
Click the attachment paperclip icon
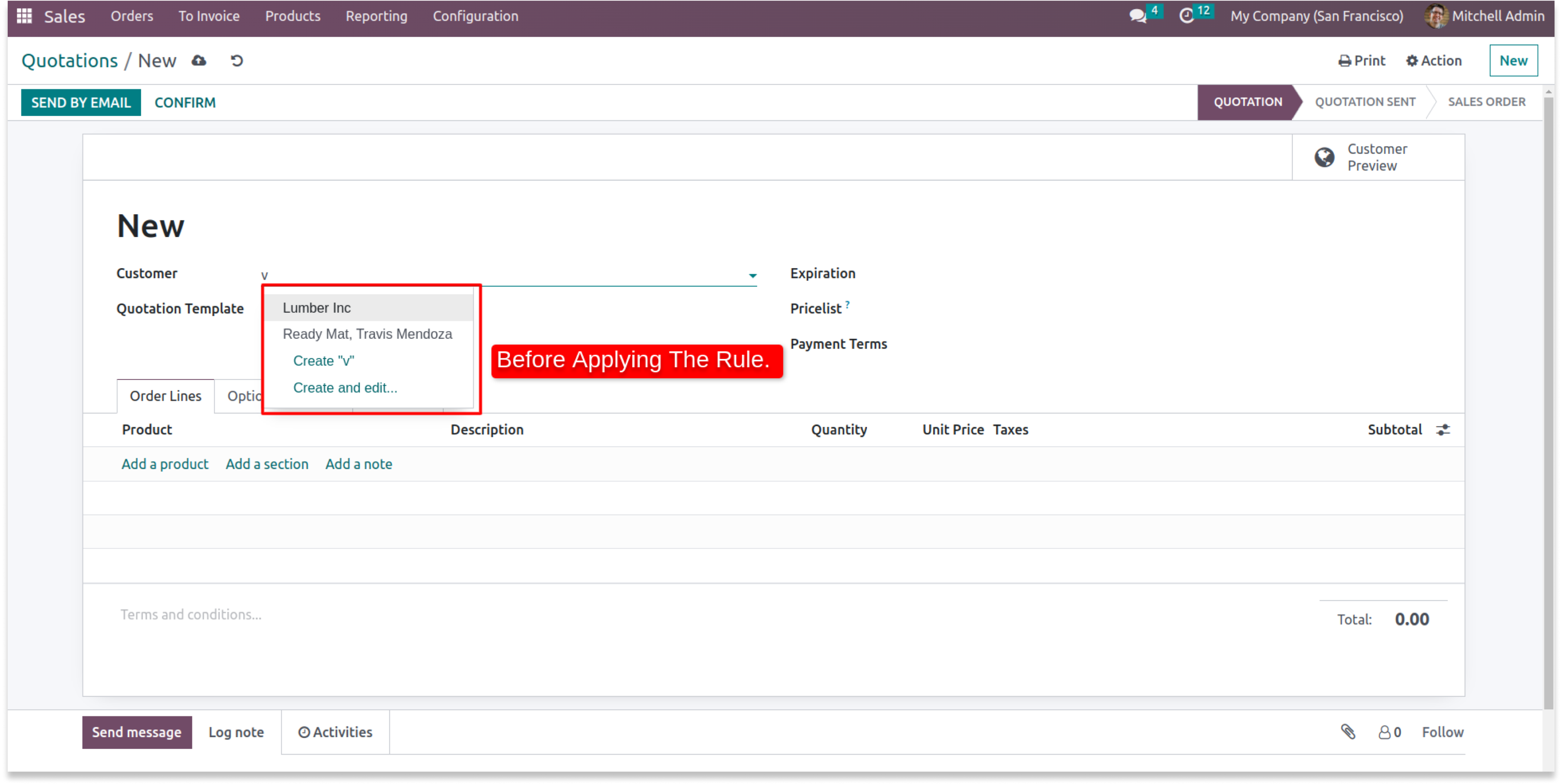[1348, 732]
